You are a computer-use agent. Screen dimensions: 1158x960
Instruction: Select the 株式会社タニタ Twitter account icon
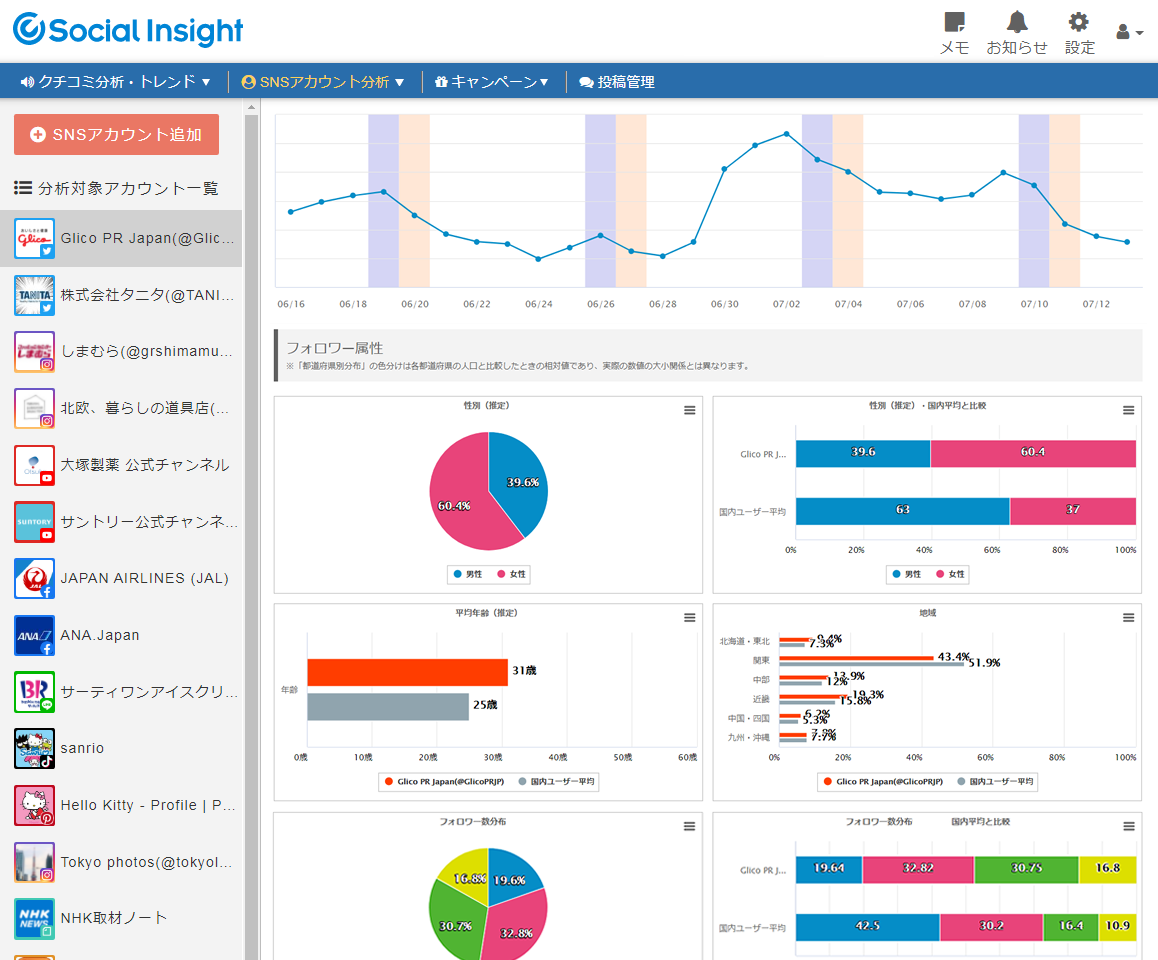click(35, 295)
